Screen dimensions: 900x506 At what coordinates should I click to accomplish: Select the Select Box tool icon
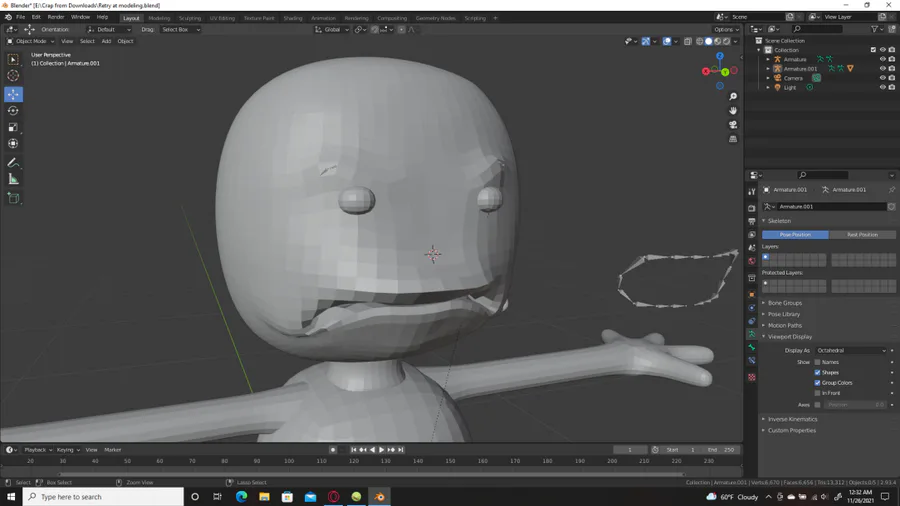[13, 59]
